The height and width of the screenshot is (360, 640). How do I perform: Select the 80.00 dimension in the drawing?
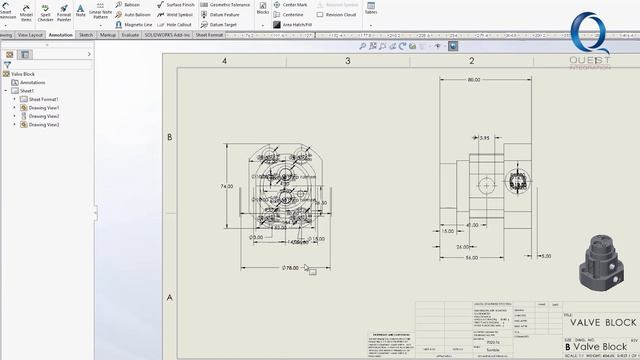pos(473,80)
